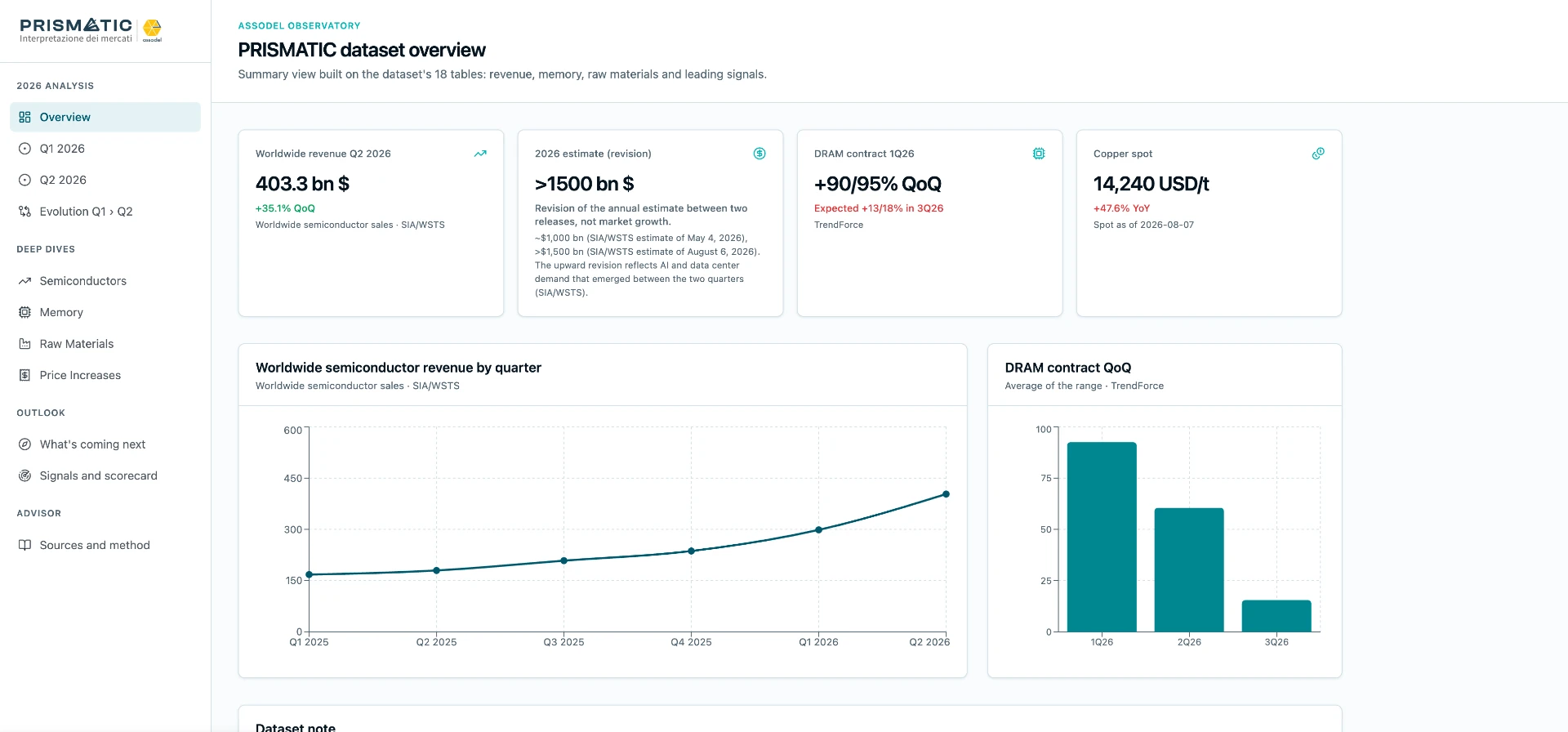The width and height of the screenshot is (1568, 732).
Task: Select the Q1 2026 data point on revenue chart
Action: [818, 530]
